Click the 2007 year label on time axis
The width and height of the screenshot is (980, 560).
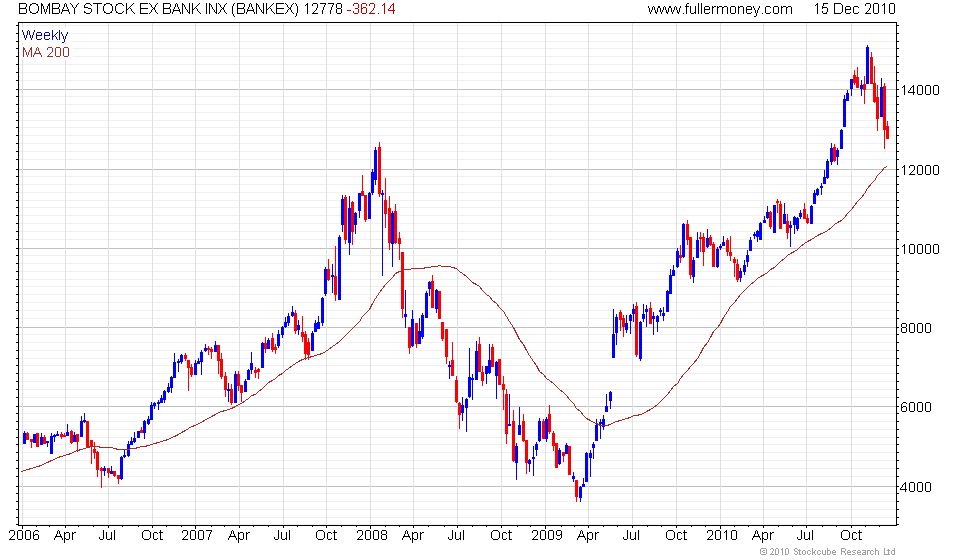197,536
